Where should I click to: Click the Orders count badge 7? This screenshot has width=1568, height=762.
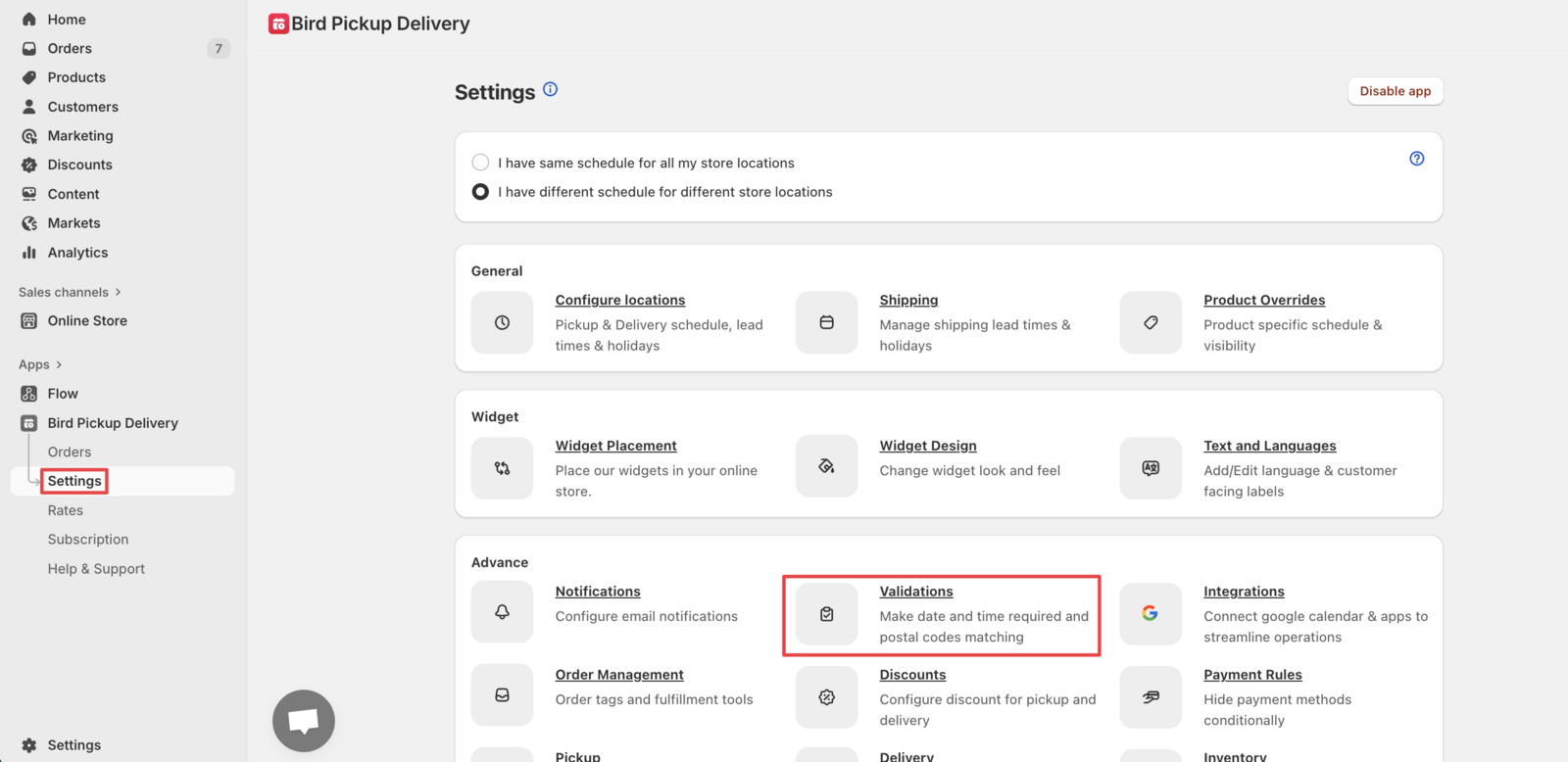[219, 48]
